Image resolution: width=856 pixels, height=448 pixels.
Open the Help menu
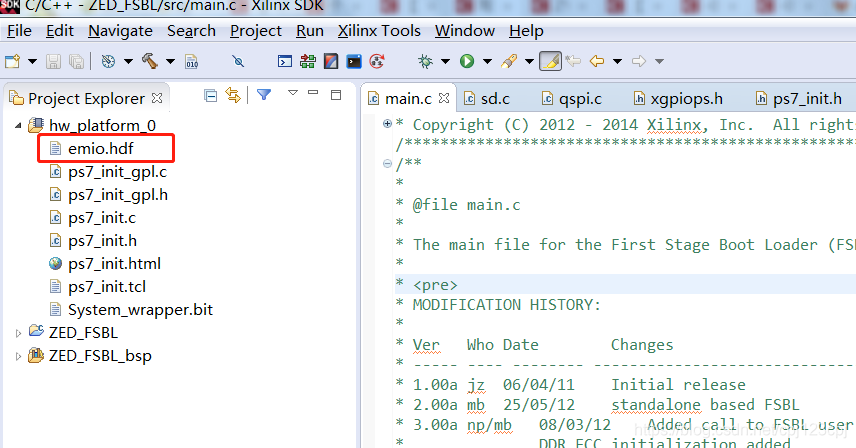click(x=526, y=31)
